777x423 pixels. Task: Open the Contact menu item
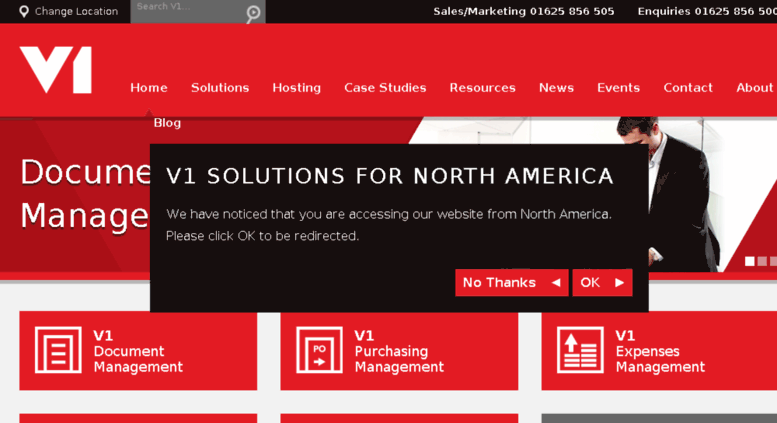[688, 88]
